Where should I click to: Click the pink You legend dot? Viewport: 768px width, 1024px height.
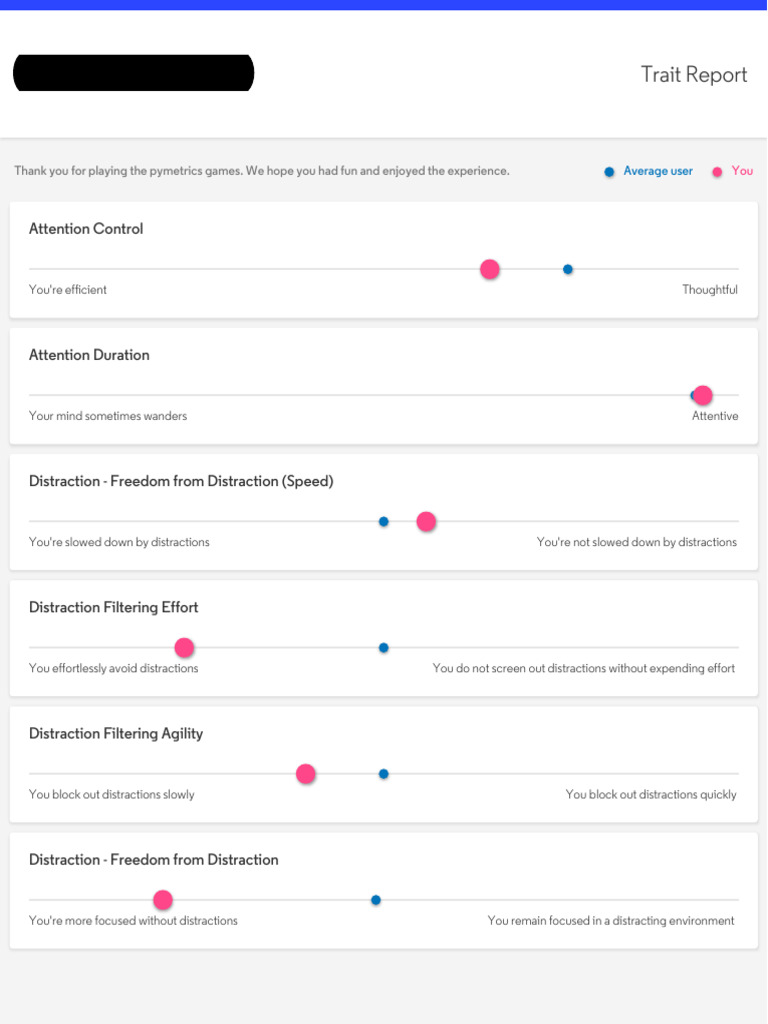tap(717, 172)
